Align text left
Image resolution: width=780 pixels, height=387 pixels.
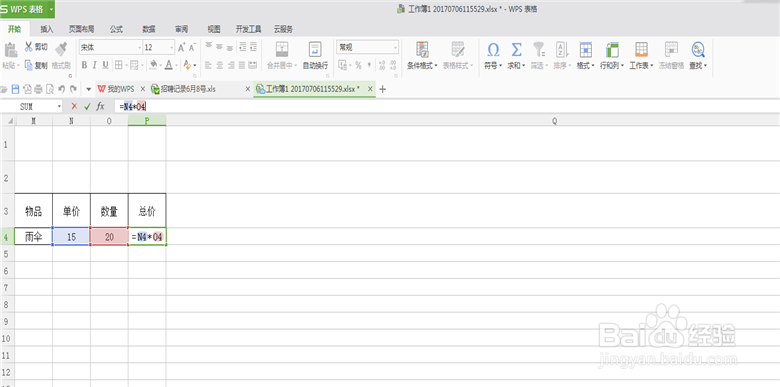(x=208, y=65)
